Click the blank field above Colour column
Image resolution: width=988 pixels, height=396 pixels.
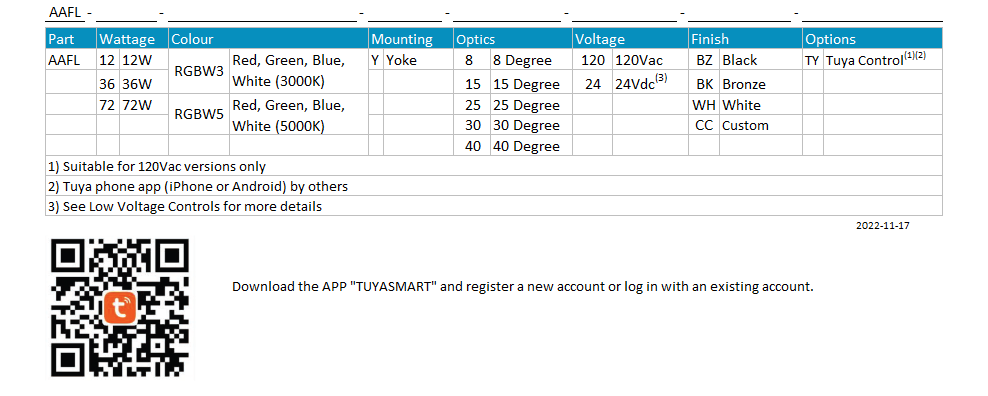pos(262,14)
